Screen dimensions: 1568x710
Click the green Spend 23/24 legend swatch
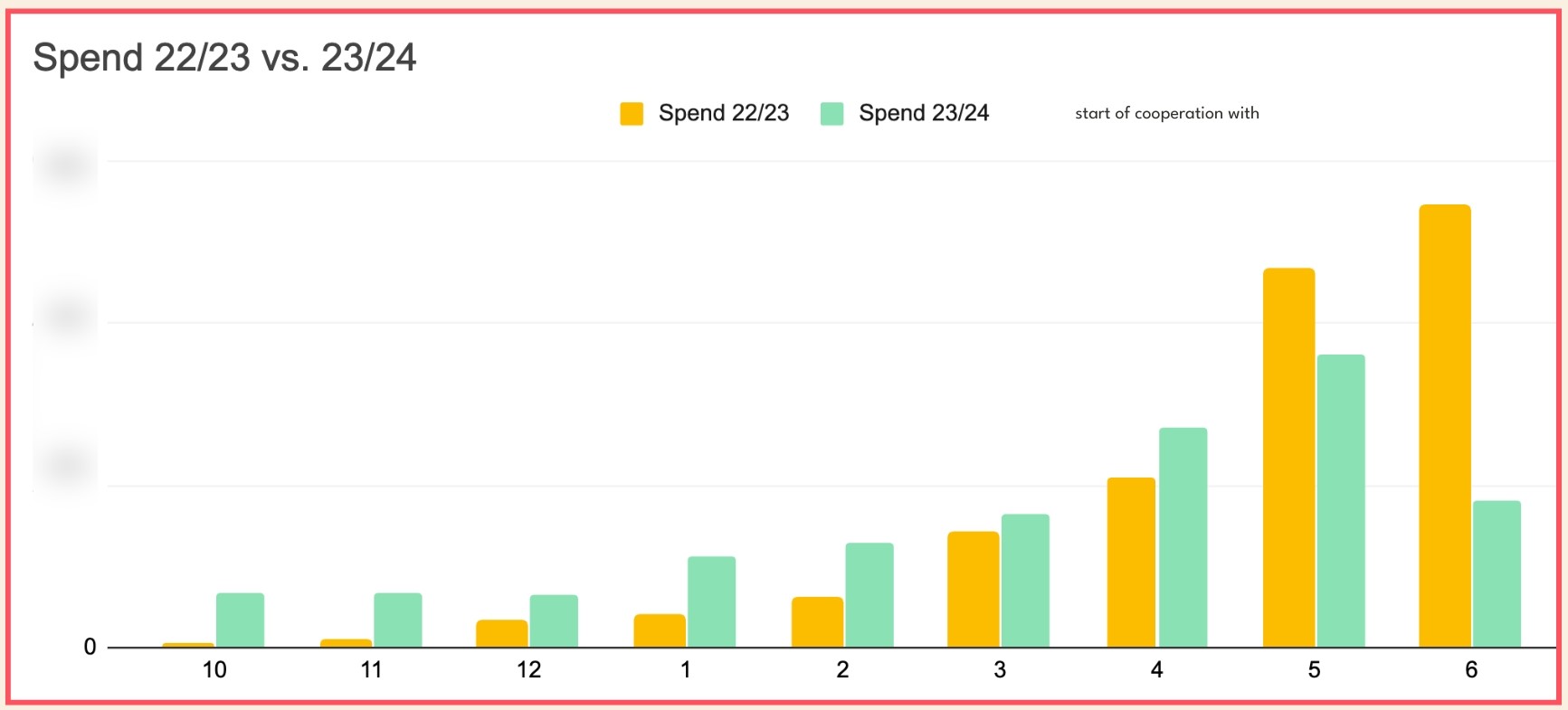pyautogui.click(x=832, y=114)
